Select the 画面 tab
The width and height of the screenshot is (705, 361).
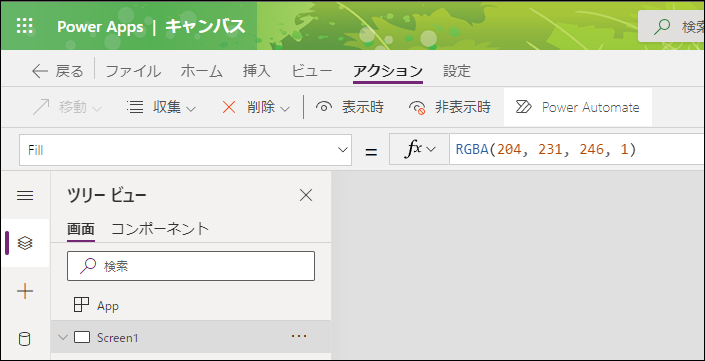tap(81, 229)
